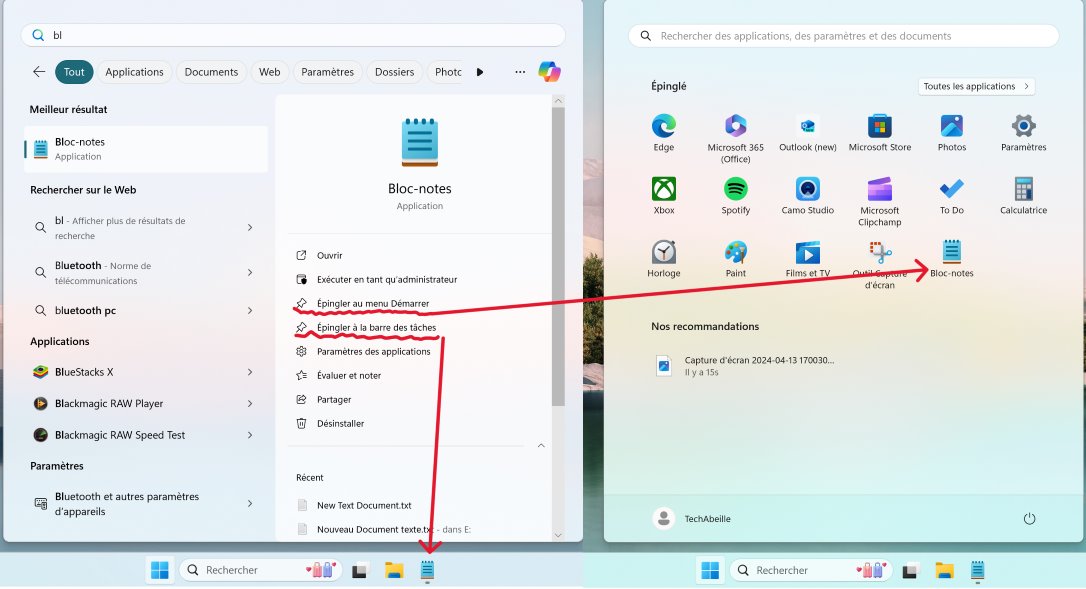Open Edge from pinned apps

(664, 127)
